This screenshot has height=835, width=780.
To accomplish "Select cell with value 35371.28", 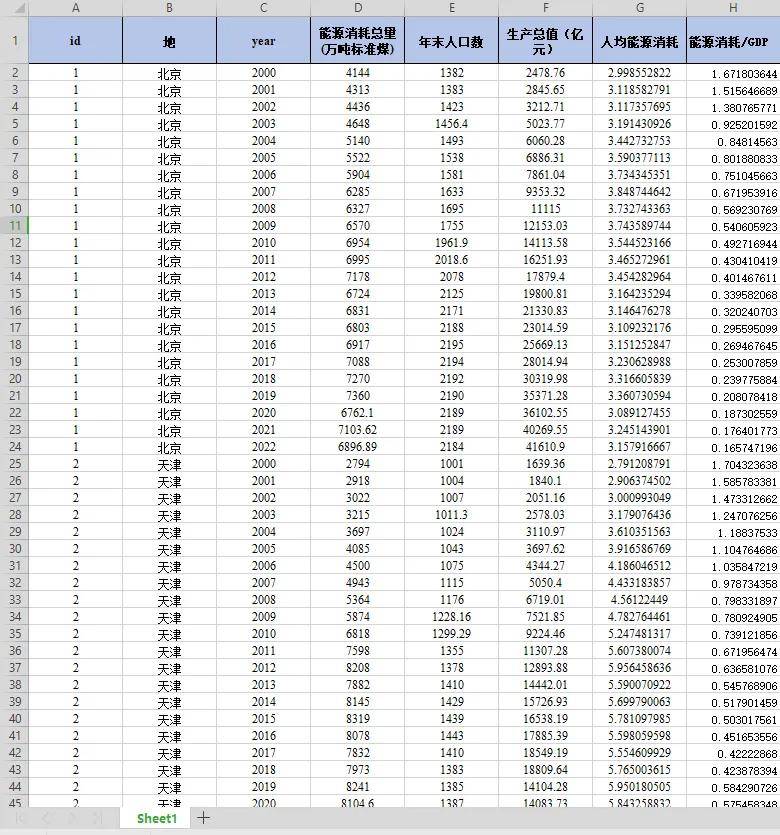I will pos(546,396).
